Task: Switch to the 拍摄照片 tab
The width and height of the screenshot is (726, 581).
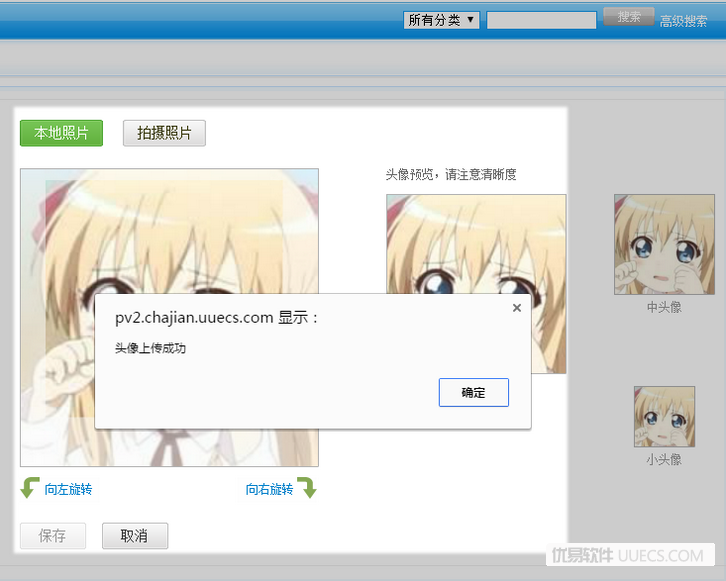Action: tap(164, 133)
